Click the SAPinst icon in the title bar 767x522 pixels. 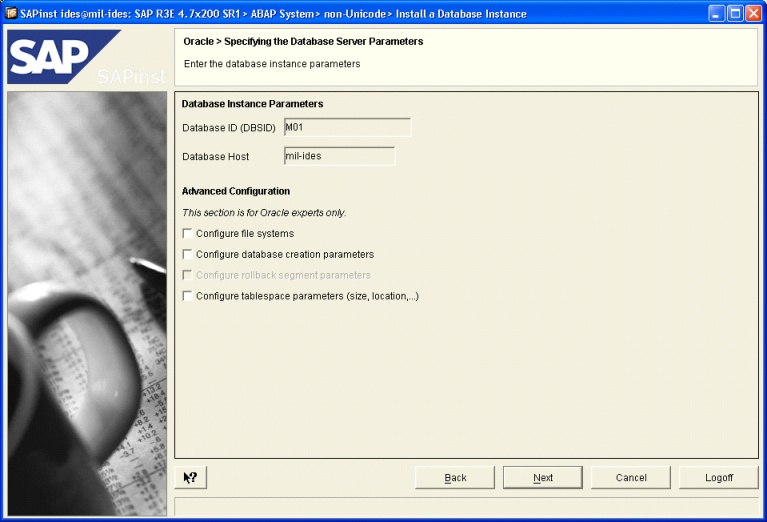point(11,14)
